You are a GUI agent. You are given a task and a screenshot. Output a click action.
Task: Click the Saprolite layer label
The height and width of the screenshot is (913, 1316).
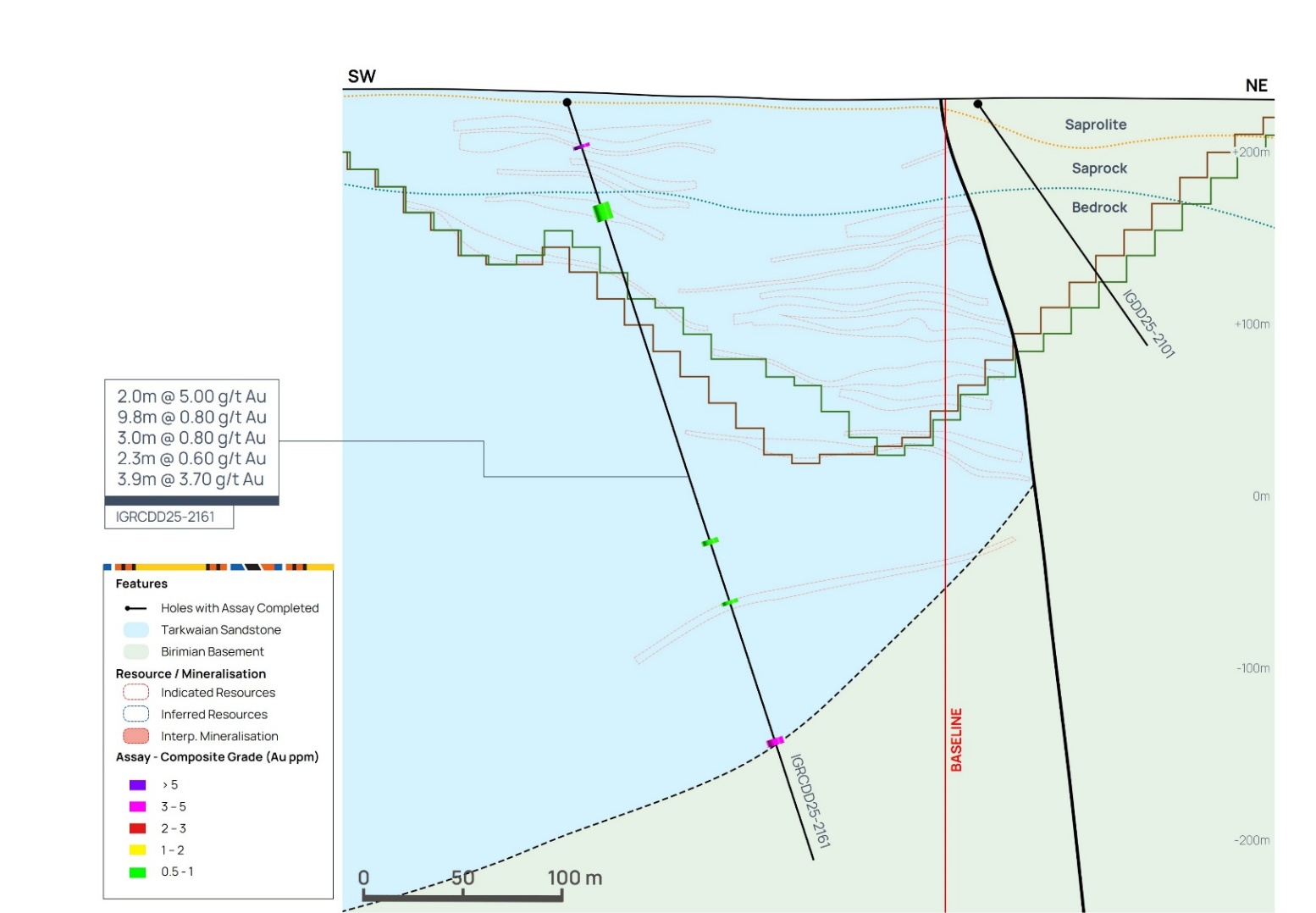click(1095, 125)
